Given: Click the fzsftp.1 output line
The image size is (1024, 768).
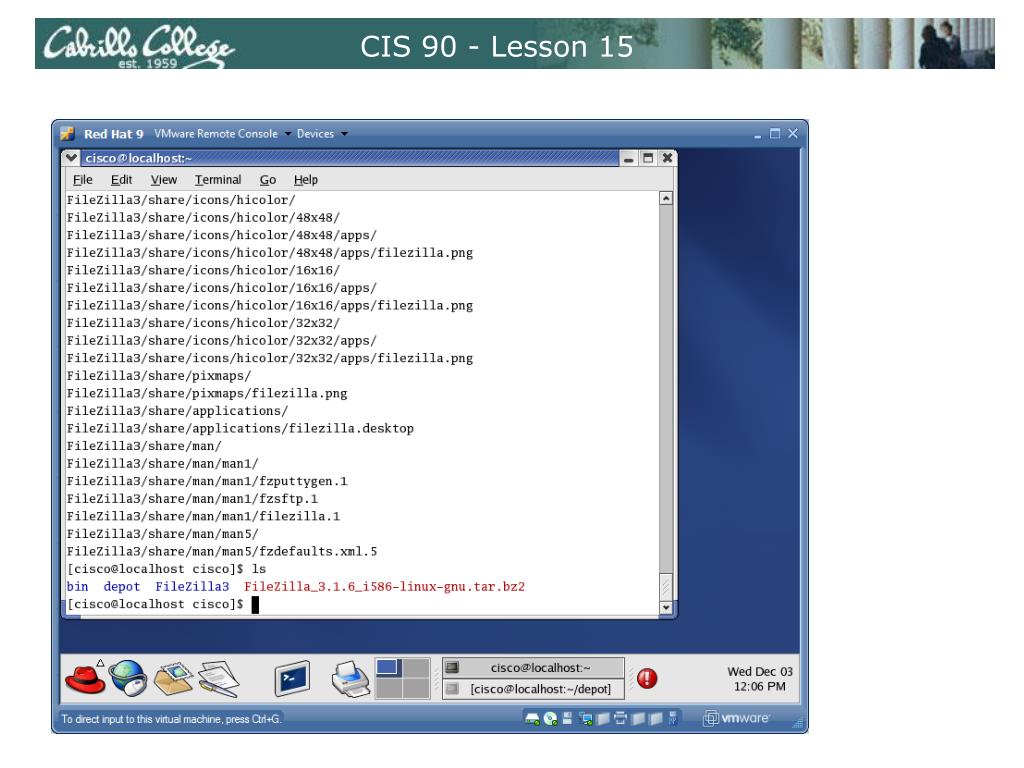Looking at the screenshot, I should pos(192,498).
